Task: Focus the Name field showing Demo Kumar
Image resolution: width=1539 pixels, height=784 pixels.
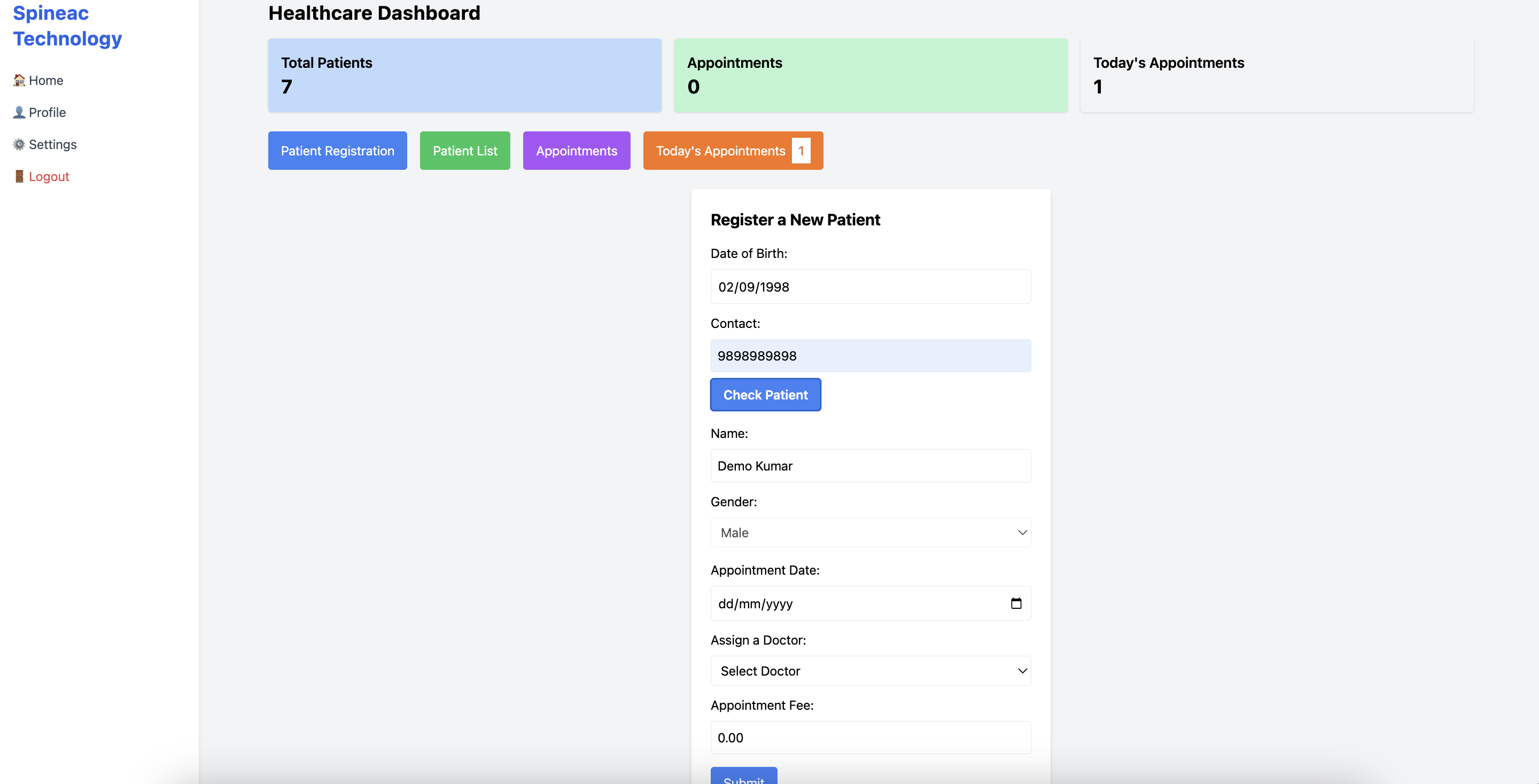Action: [870, 466]
